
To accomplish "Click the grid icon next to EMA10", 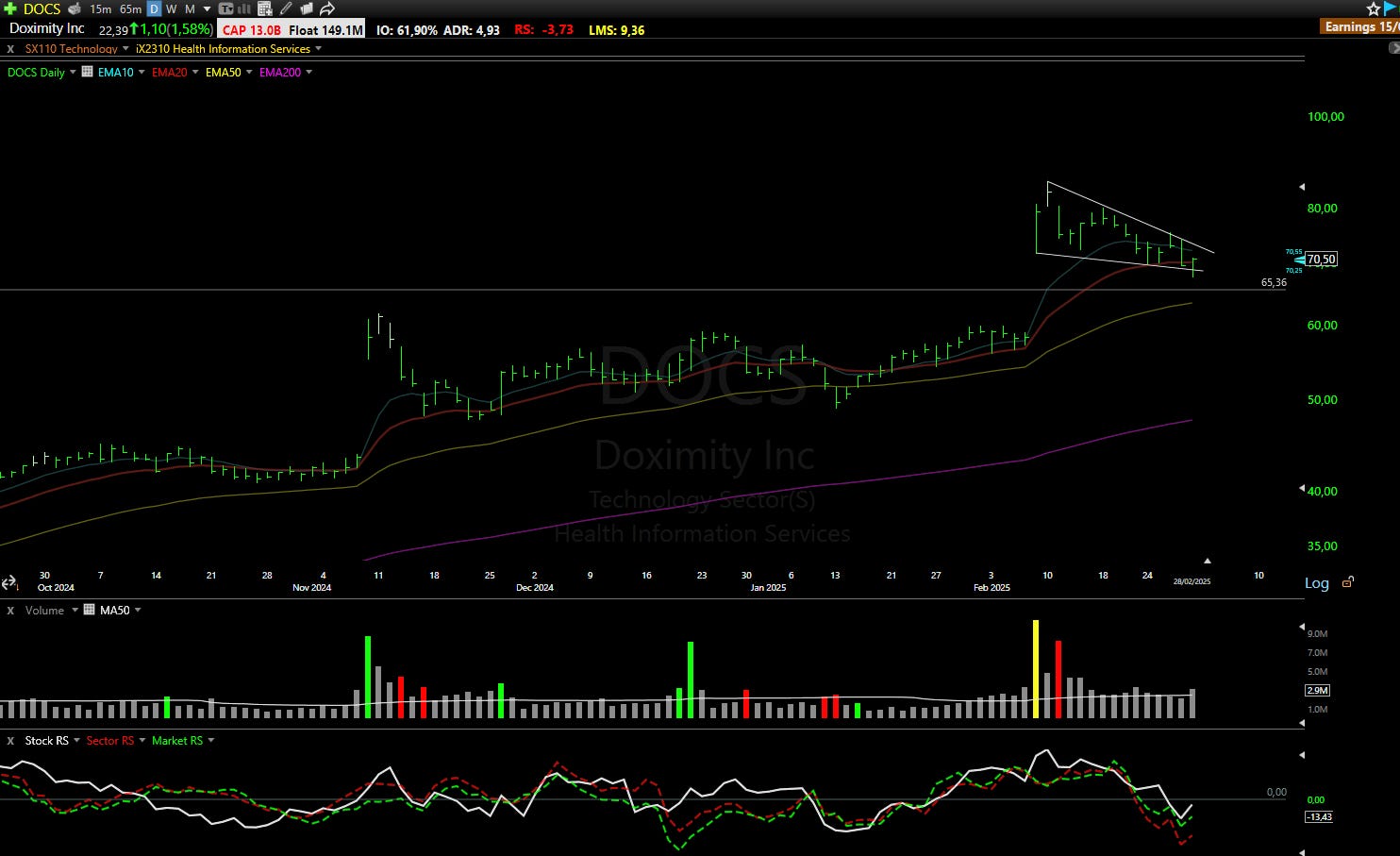I will click(x=88, y=72).
